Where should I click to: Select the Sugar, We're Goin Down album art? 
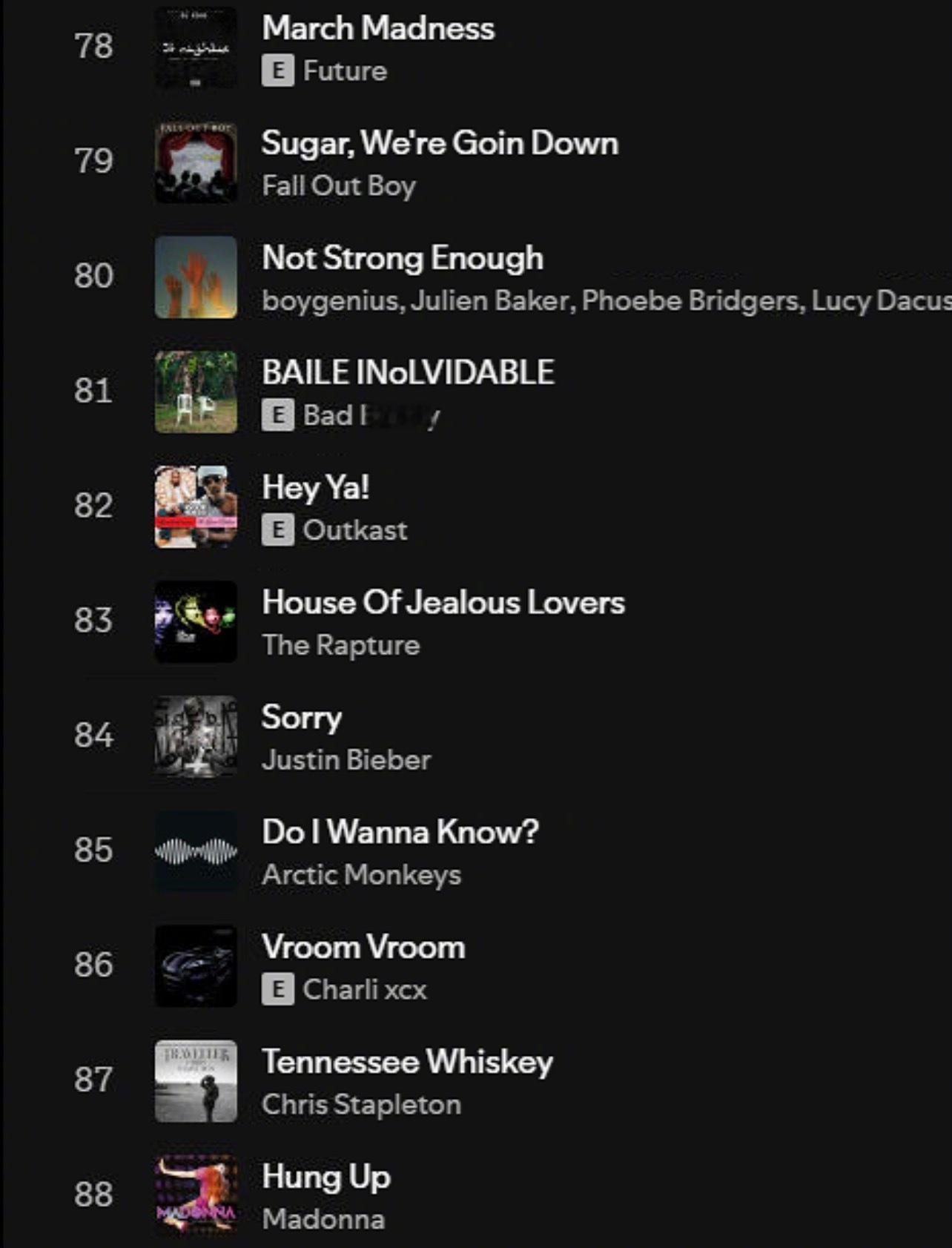coord(196,162)
